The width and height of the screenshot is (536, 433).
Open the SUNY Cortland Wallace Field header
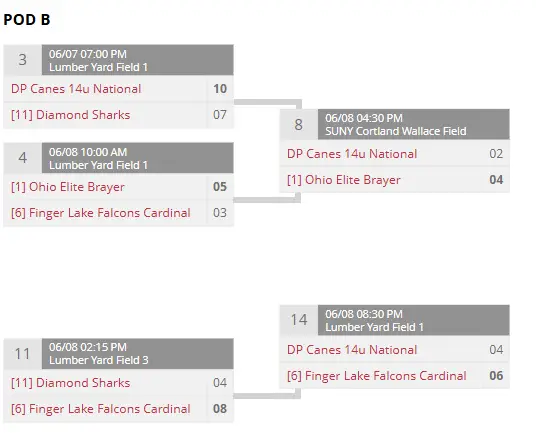[x=414, y=124]
